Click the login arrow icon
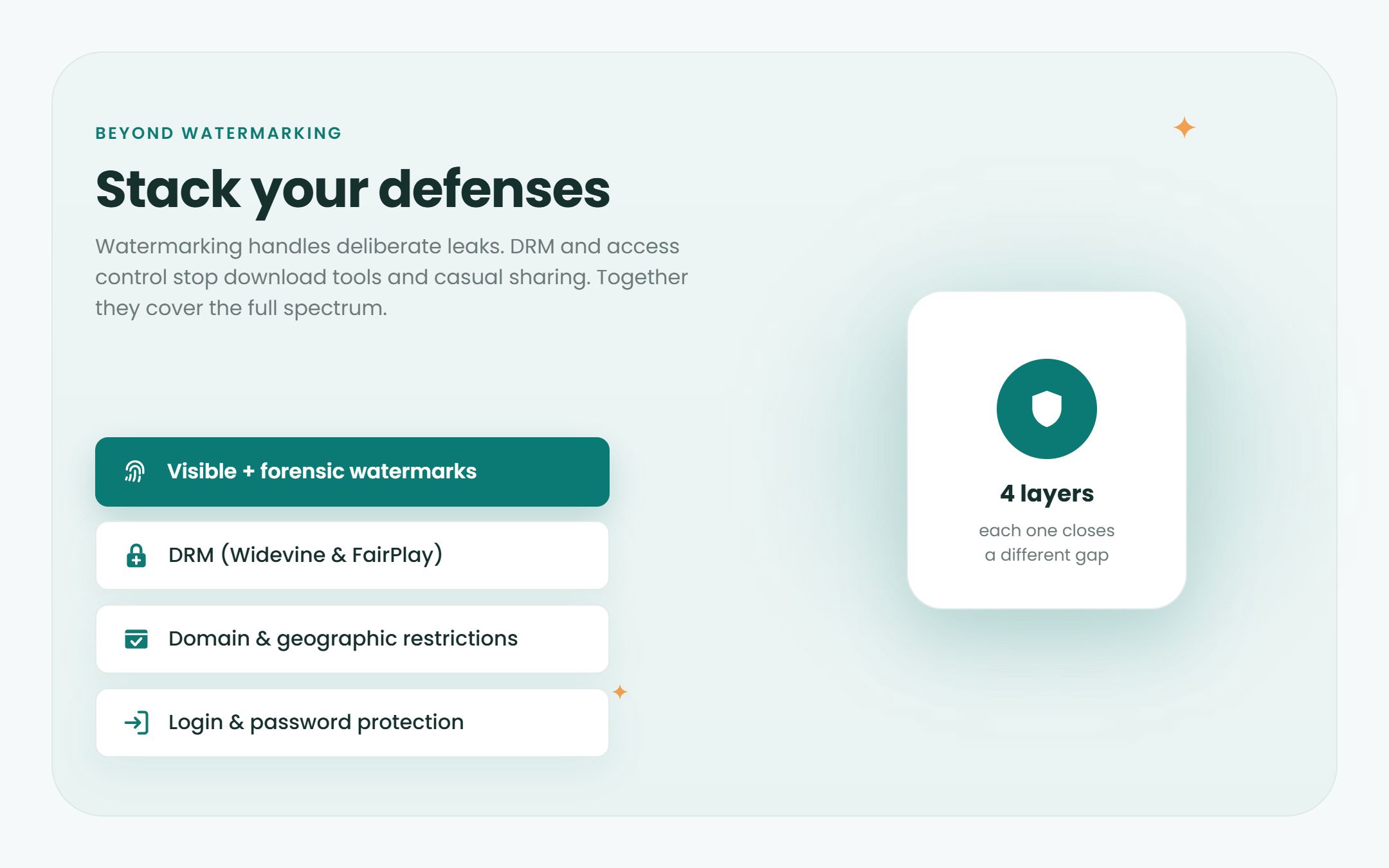The height and width of the screenshot is (868, 1389). pos(136,723)
